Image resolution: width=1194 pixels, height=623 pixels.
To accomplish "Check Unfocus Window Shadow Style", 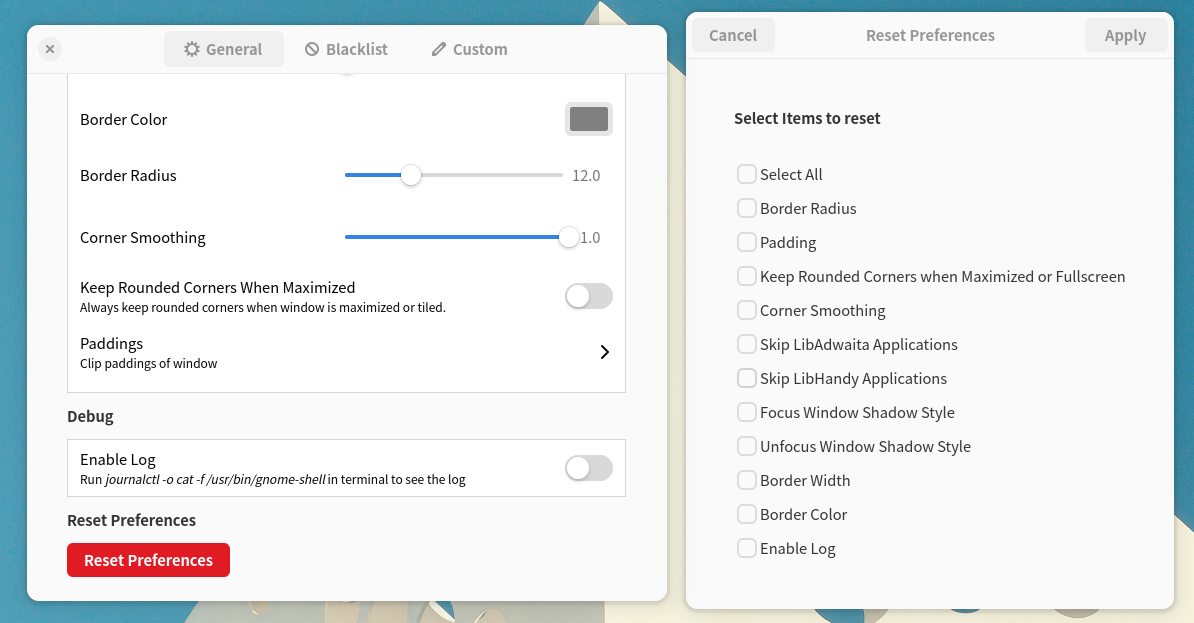I will pos(747,446).
